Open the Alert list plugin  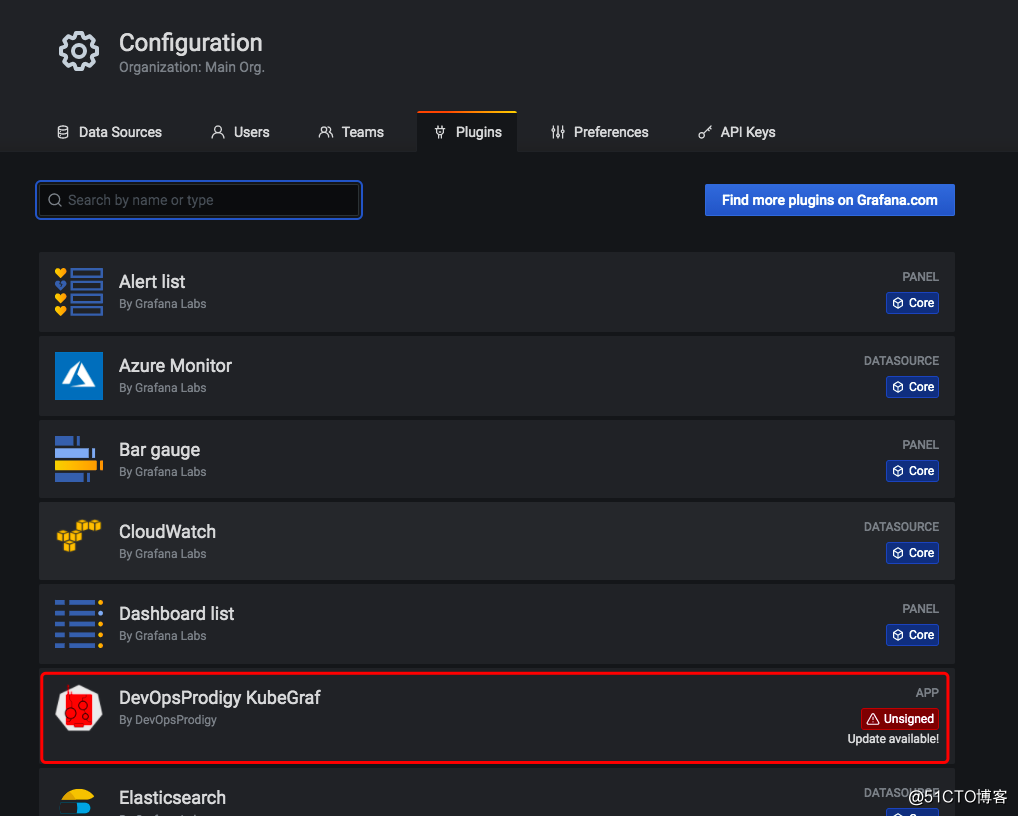coord(497,292)
